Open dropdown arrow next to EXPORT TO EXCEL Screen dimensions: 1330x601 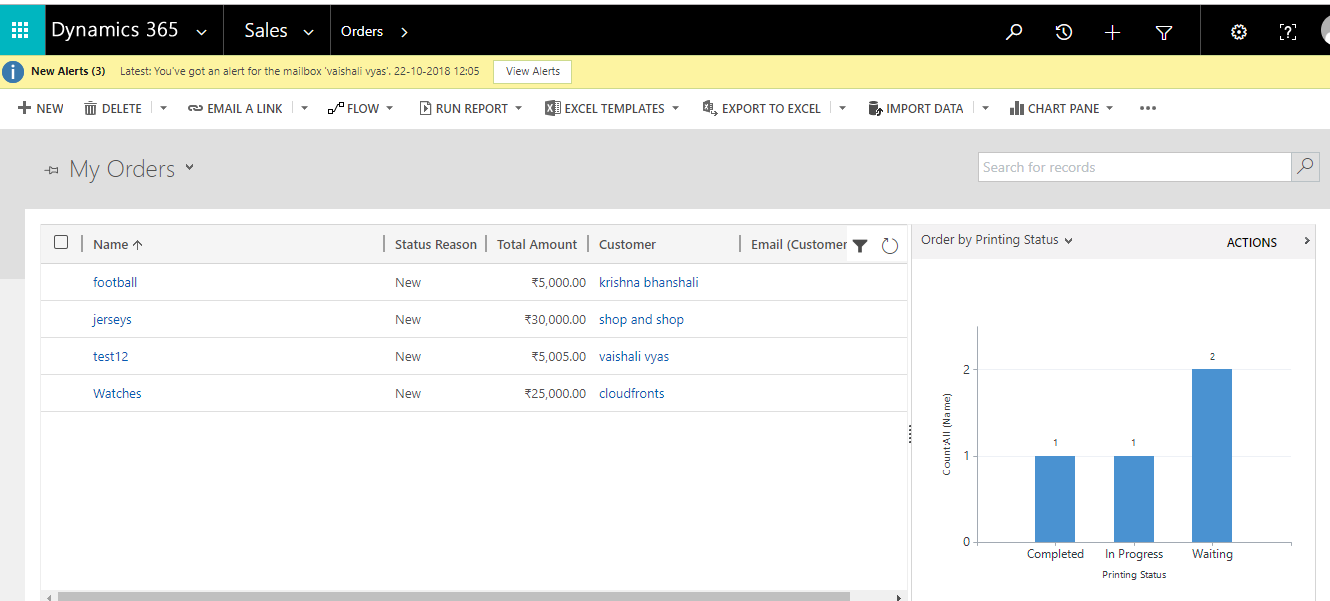click(843, 108)
